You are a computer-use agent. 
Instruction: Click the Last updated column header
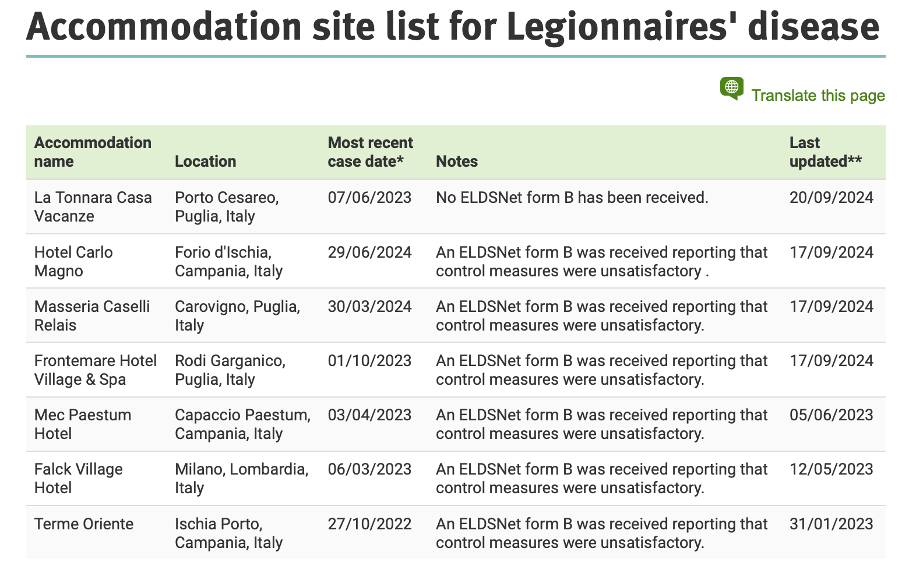[825, 152]
